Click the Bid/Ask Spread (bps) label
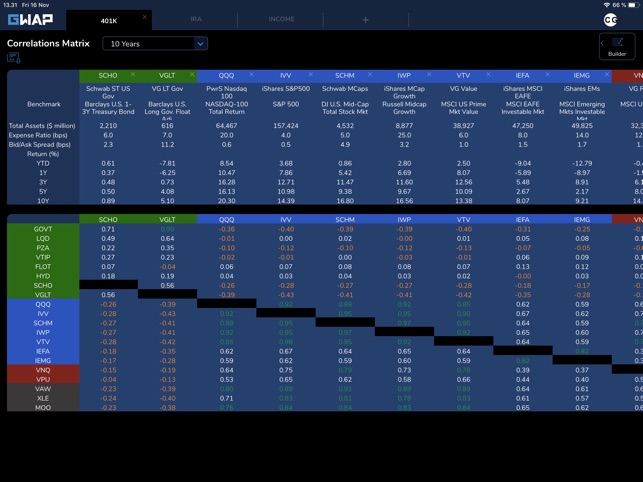 (40, 144)
